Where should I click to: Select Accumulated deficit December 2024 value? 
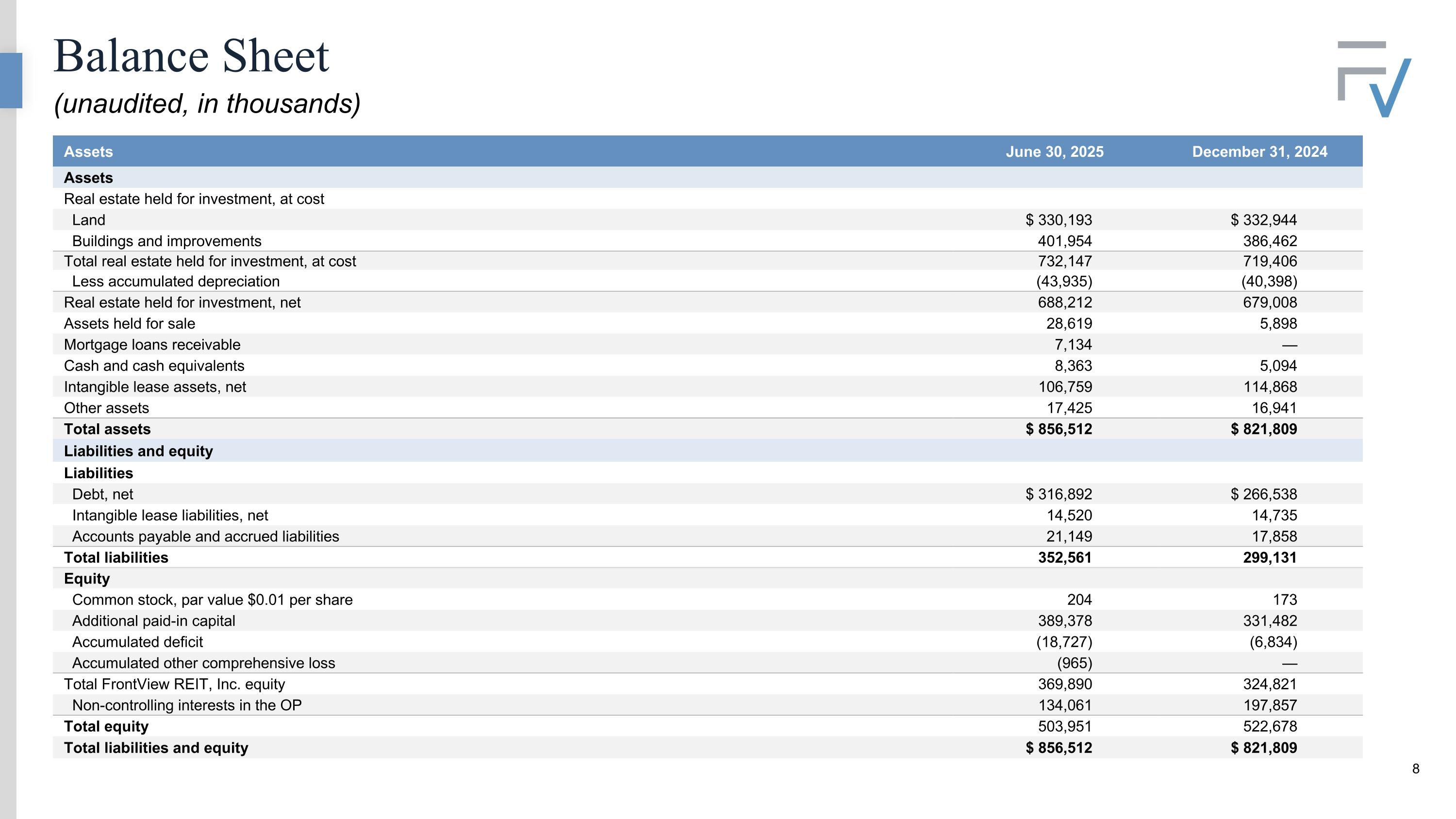point(1273,642)
